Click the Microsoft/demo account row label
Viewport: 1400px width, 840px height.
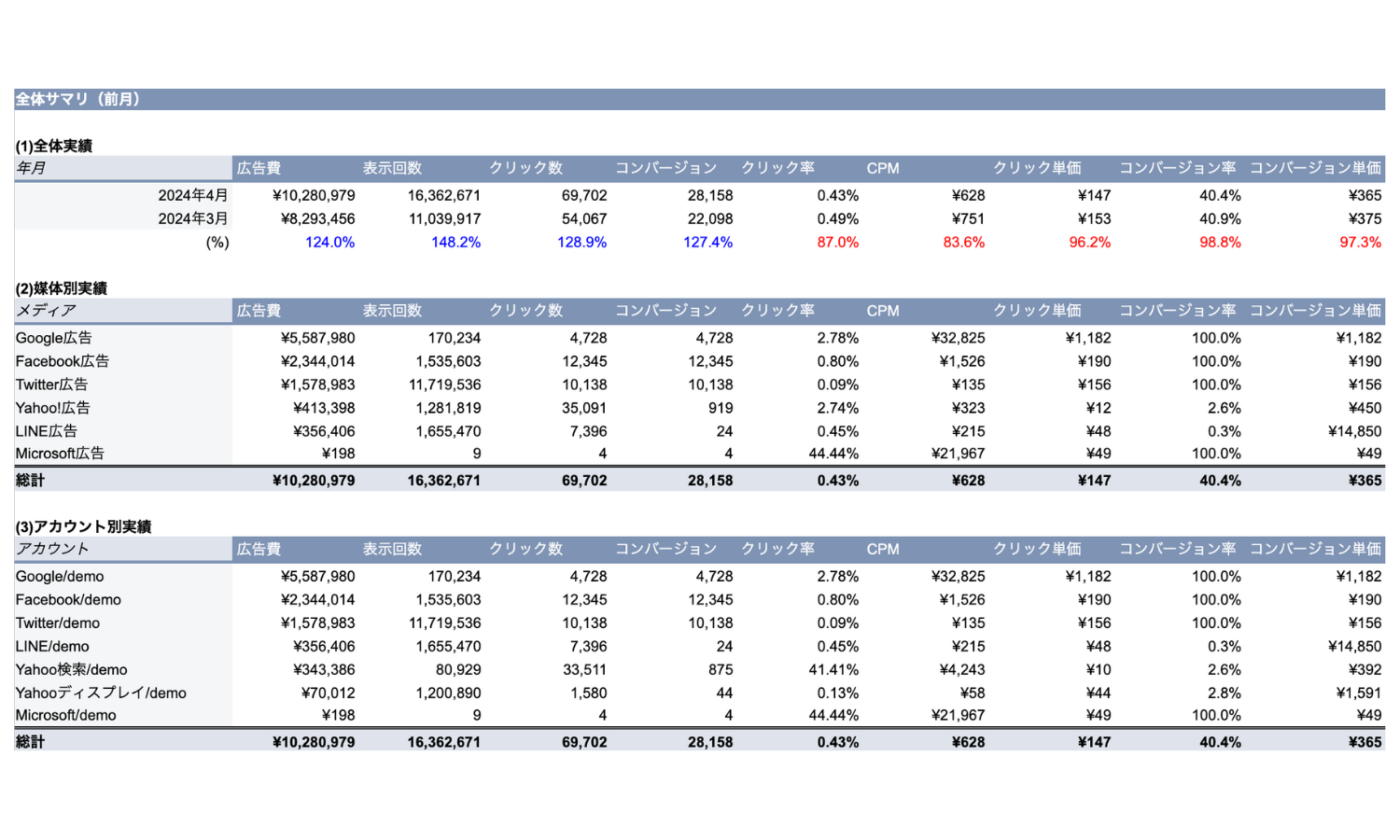65,716
